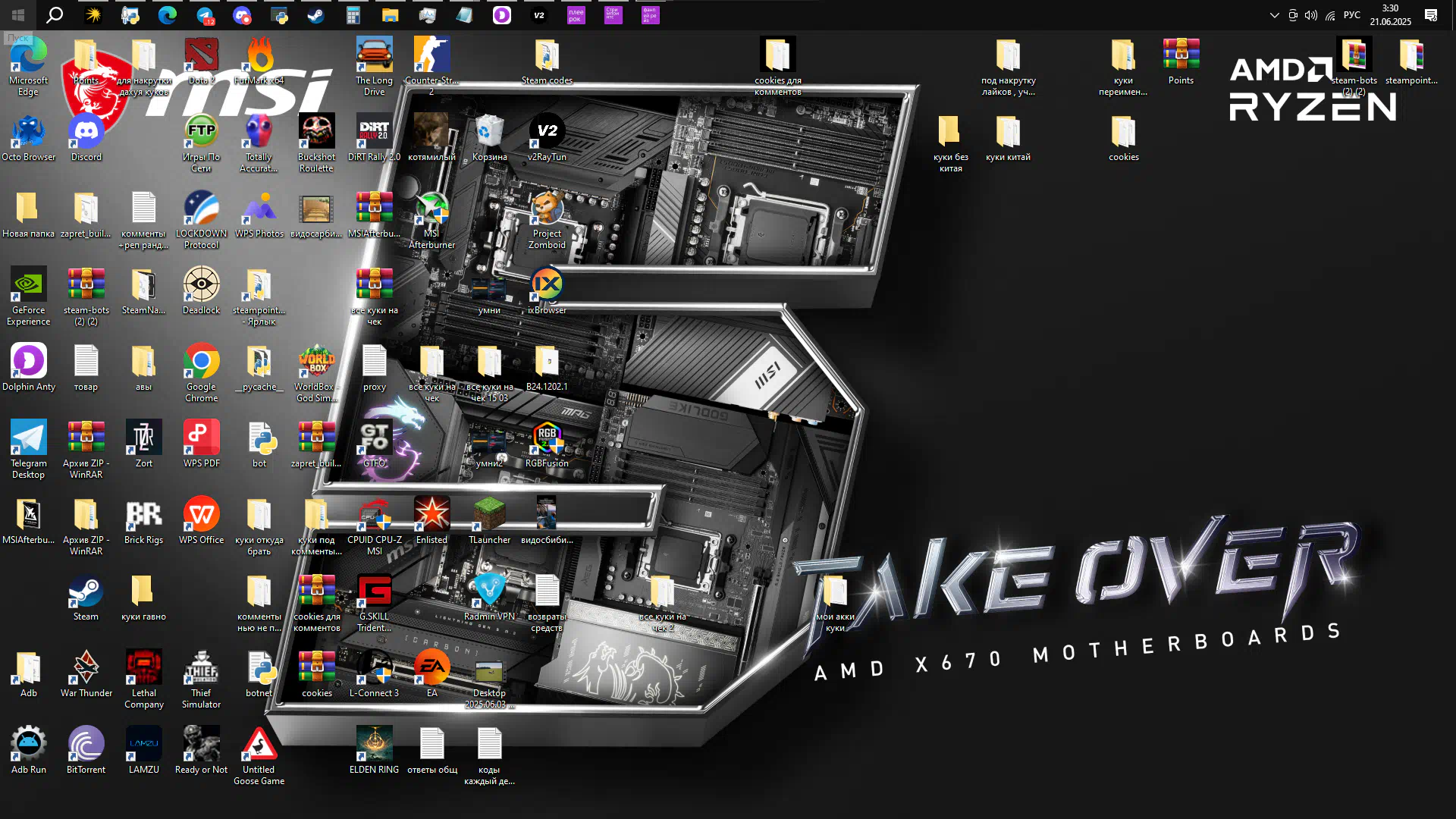The image size is (1456, 819).
Task: Open Steam from the taskbar
Action: click(315, 14)
